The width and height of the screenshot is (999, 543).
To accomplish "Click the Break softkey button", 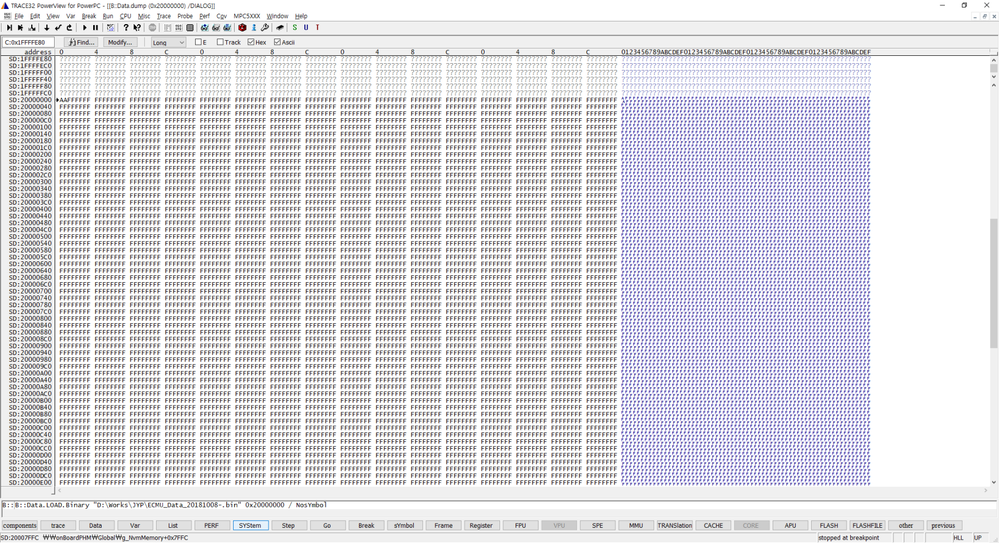I will pos(366,526).
